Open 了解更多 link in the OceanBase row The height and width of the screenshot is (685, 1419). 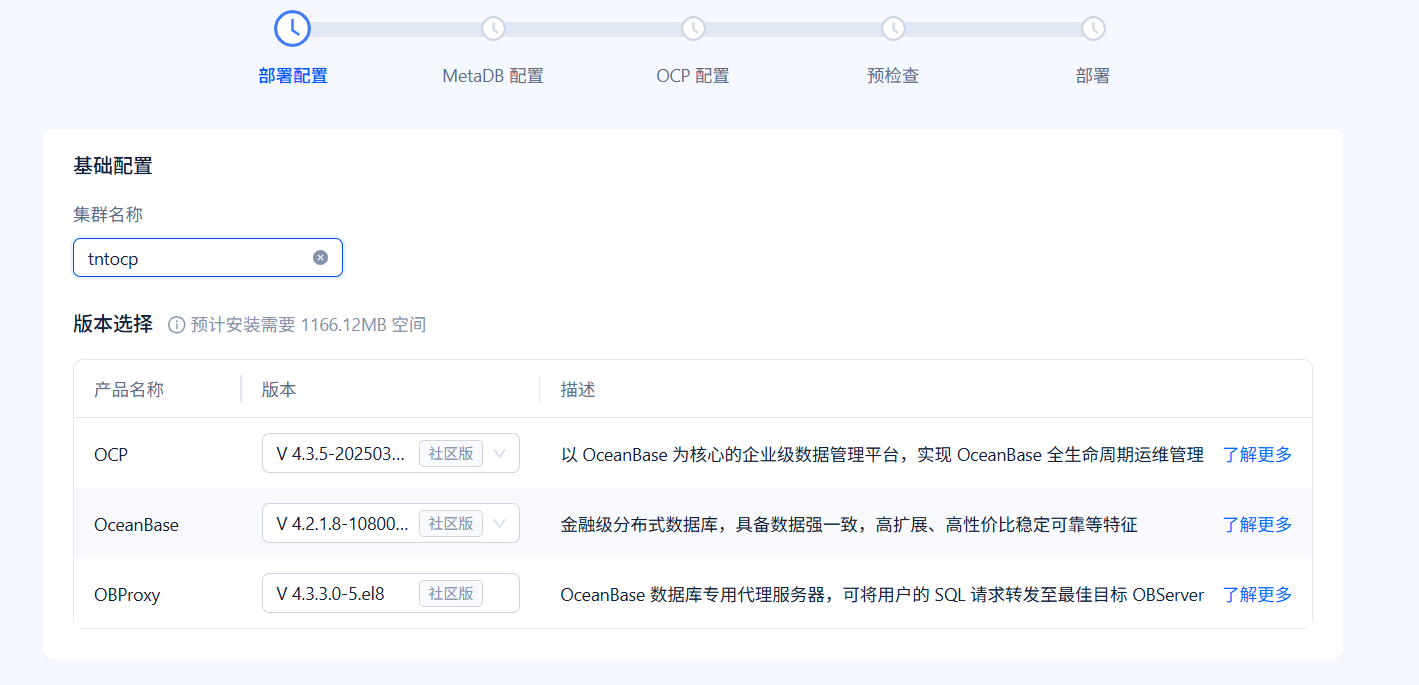click(x=1257, y=524)
